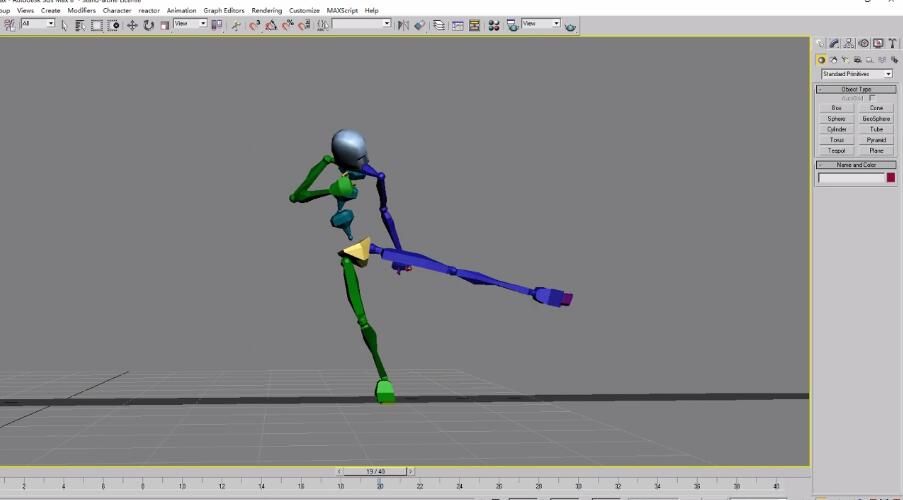Open the Curve Editor icon
This screenshot has width=903, height=500.
click(x=458, y=25)
